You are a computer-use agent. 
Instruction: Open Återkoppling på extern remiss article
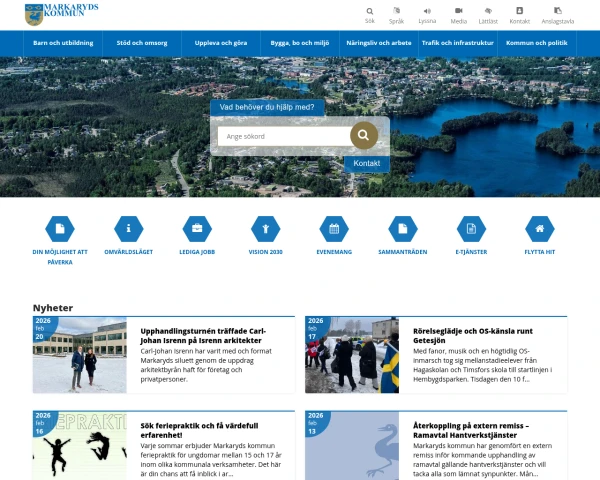[471, 430]
